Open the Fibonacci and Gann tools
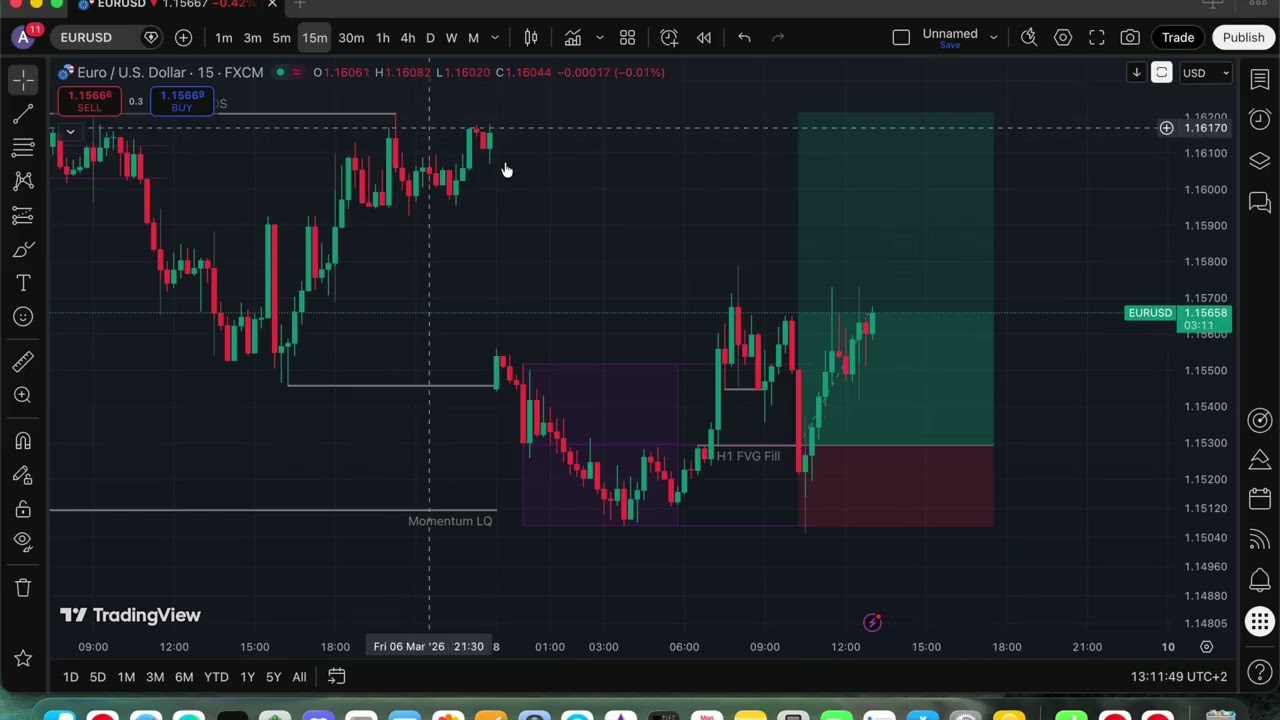The image size is (1280, 720). pos(23,148)
